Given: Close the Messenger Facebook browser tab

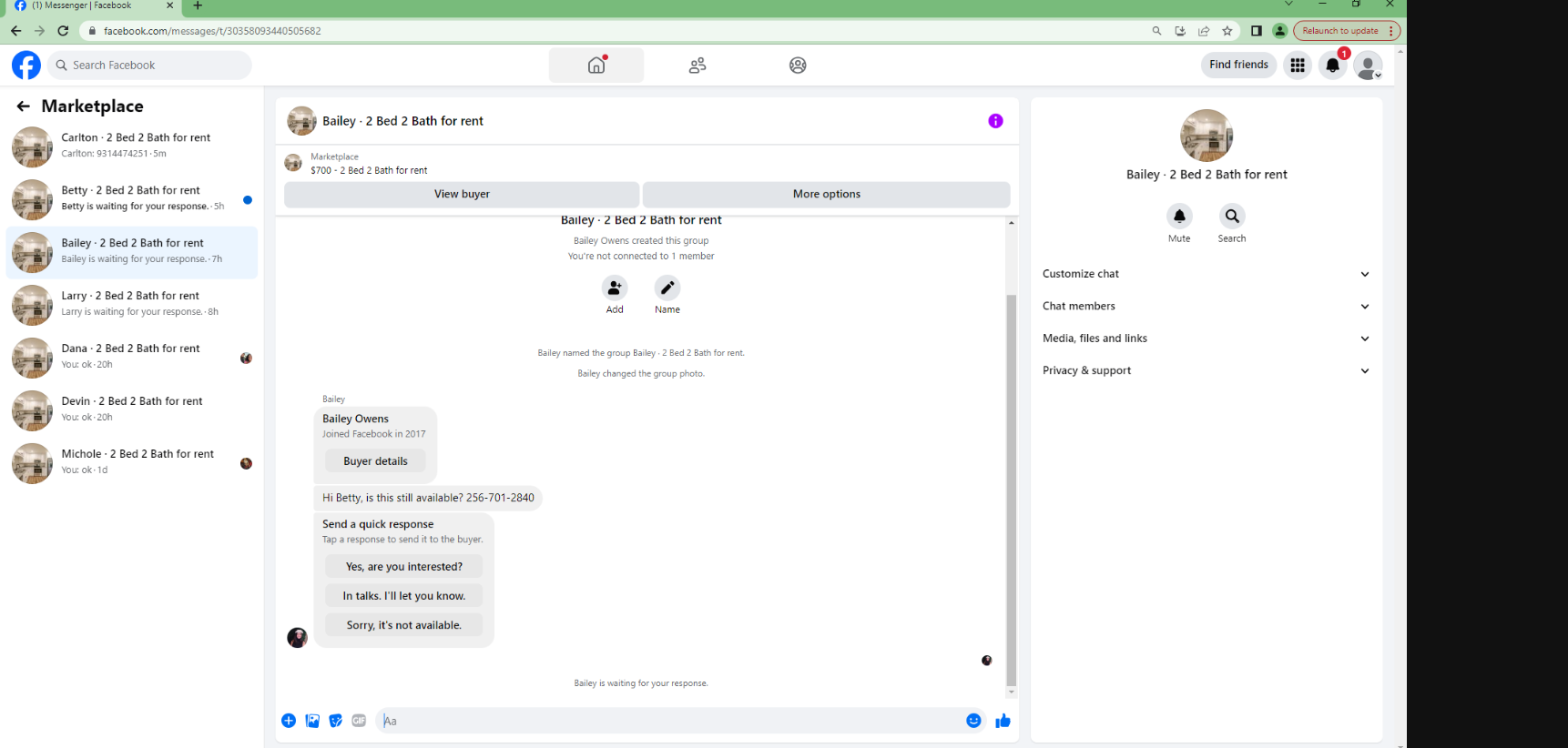Looking at the screenshot, I should coord(169,5).
